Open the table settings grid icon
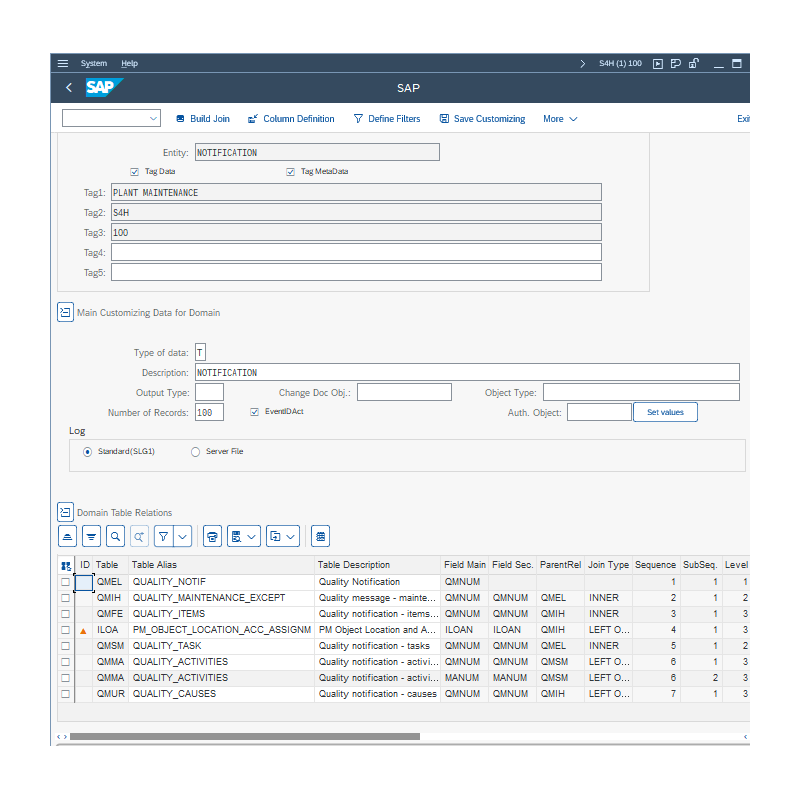The height and width of the screenshot is (800, 800). coord(320,536)
